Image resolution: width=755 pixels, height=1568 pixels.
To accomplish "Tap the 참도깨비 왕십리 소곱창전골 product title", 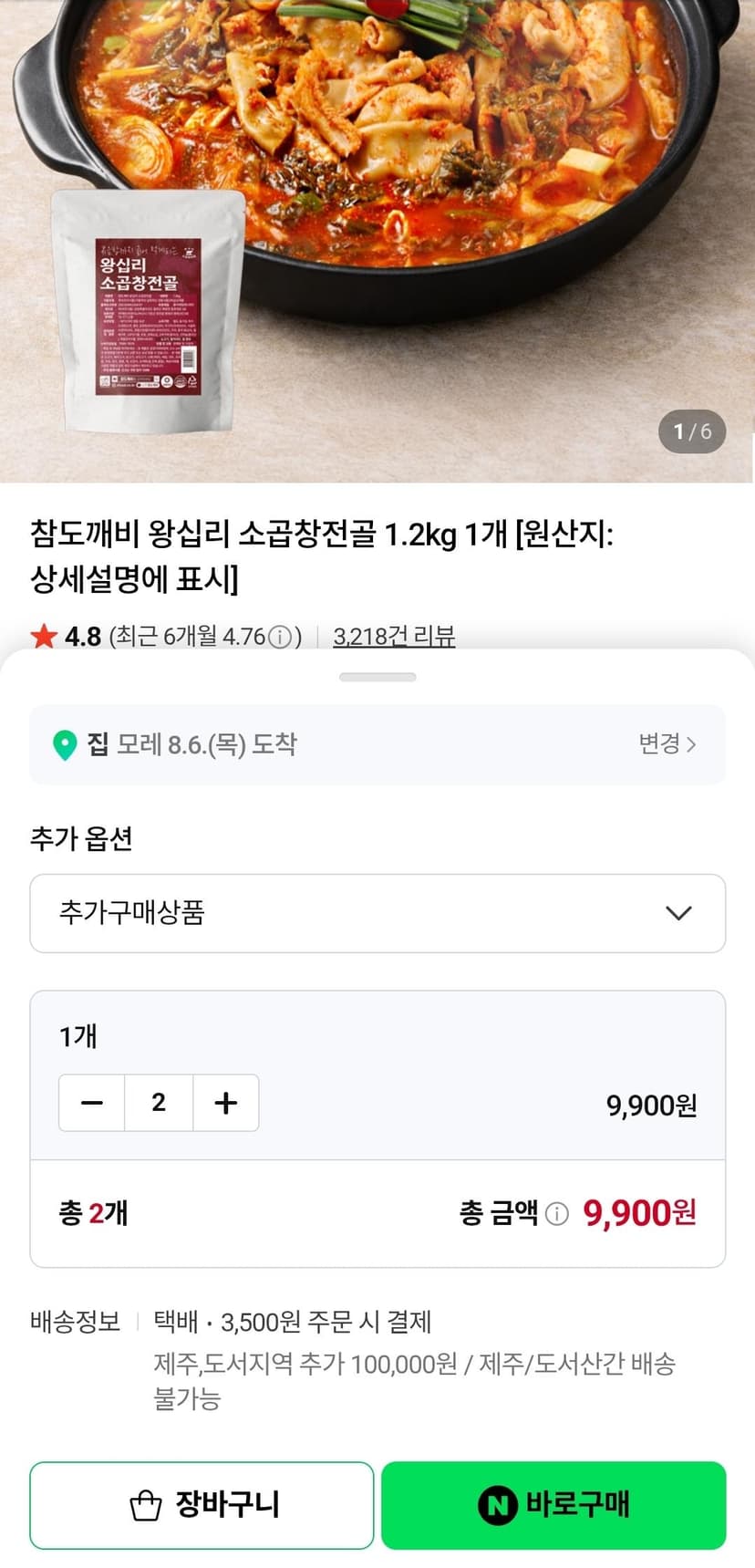I will [x=322, y=556].
